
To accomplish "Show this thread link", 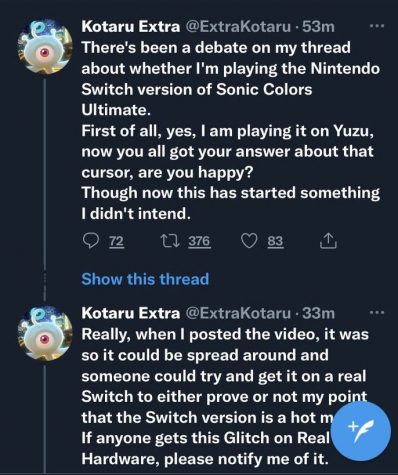I will [145, 279].
